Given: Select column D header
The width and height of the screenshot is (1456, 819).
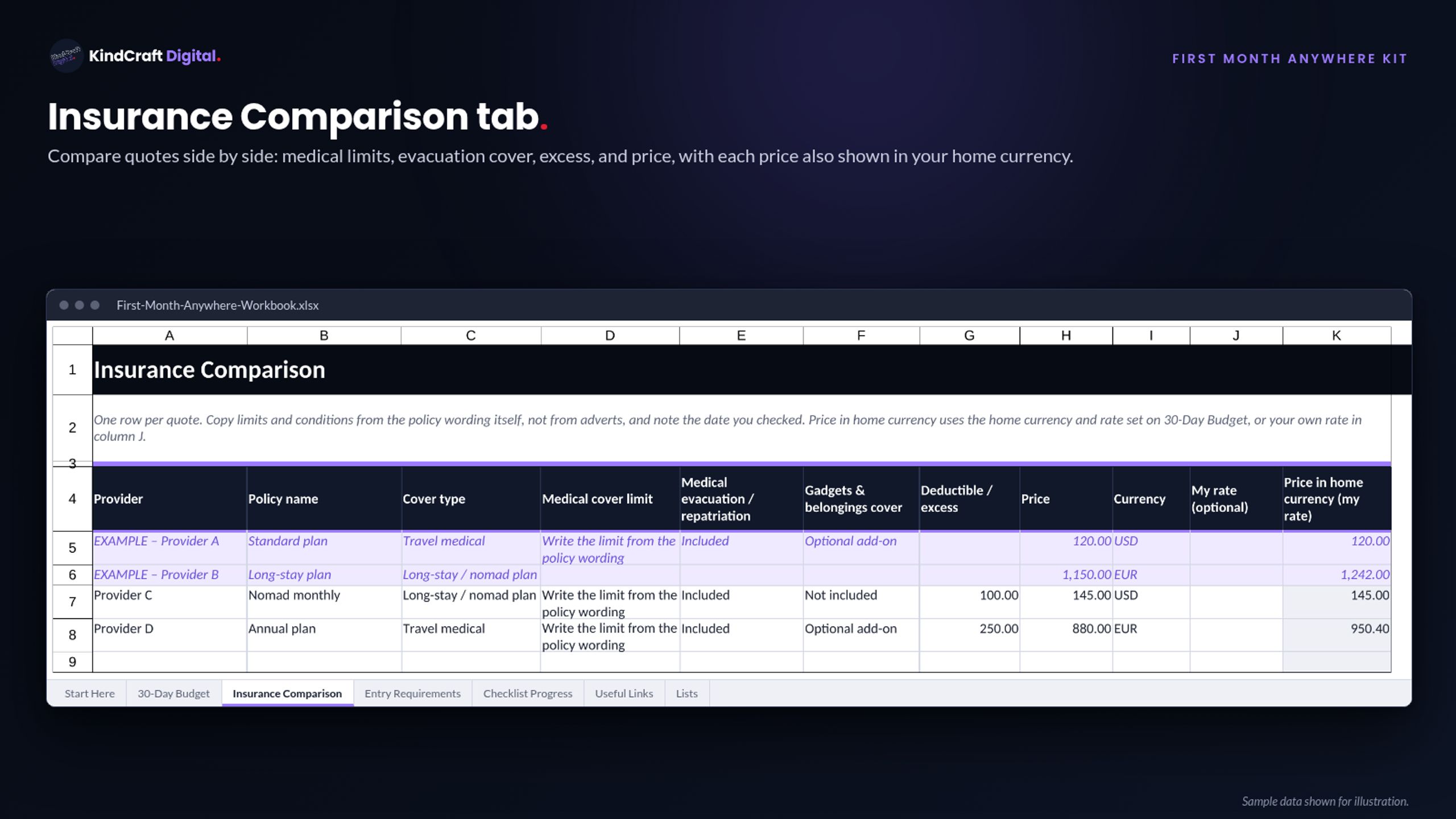Looking at the screenshot, I should [x=610, y=336].
